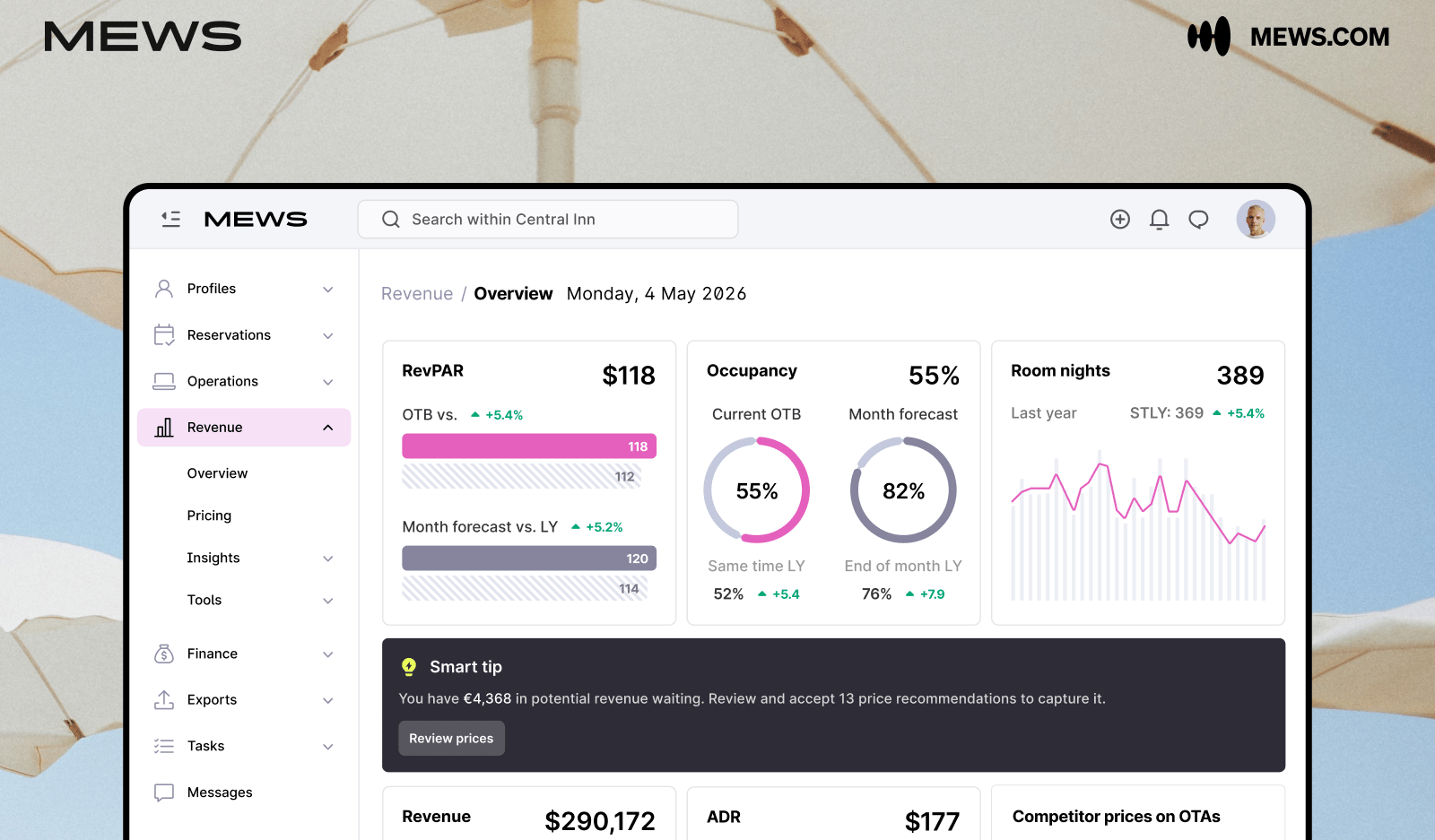1435x840 pixels.
Task: Click the Smart tip lightbulb icon
Action: [409, 667]
